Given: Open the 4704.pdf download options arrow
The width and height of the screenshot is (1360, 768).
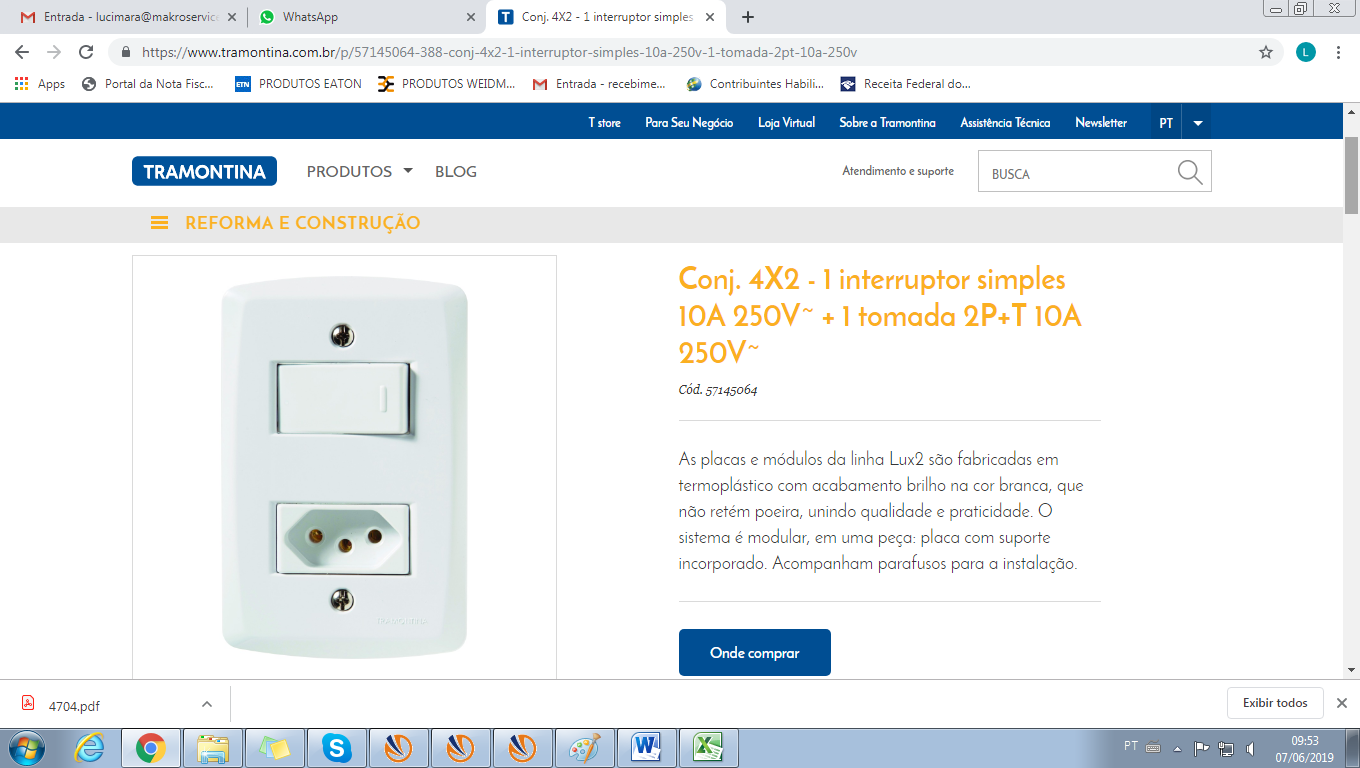Looking at the screenshot, I should point(206,704).
